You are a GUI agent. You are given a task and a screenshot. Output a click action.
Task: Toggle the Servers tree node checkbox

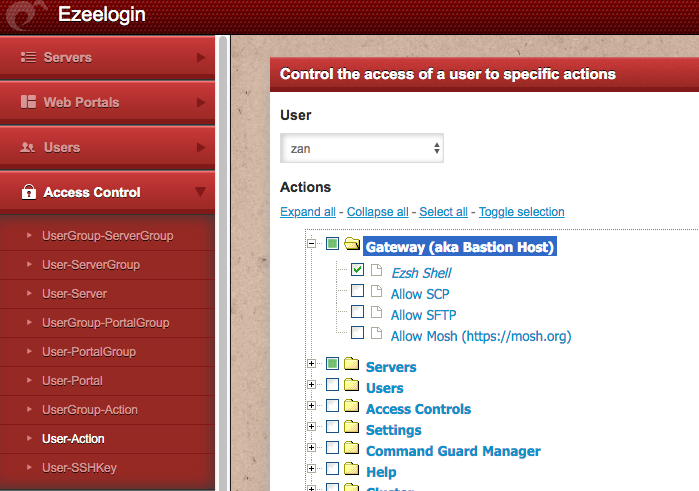332,363
